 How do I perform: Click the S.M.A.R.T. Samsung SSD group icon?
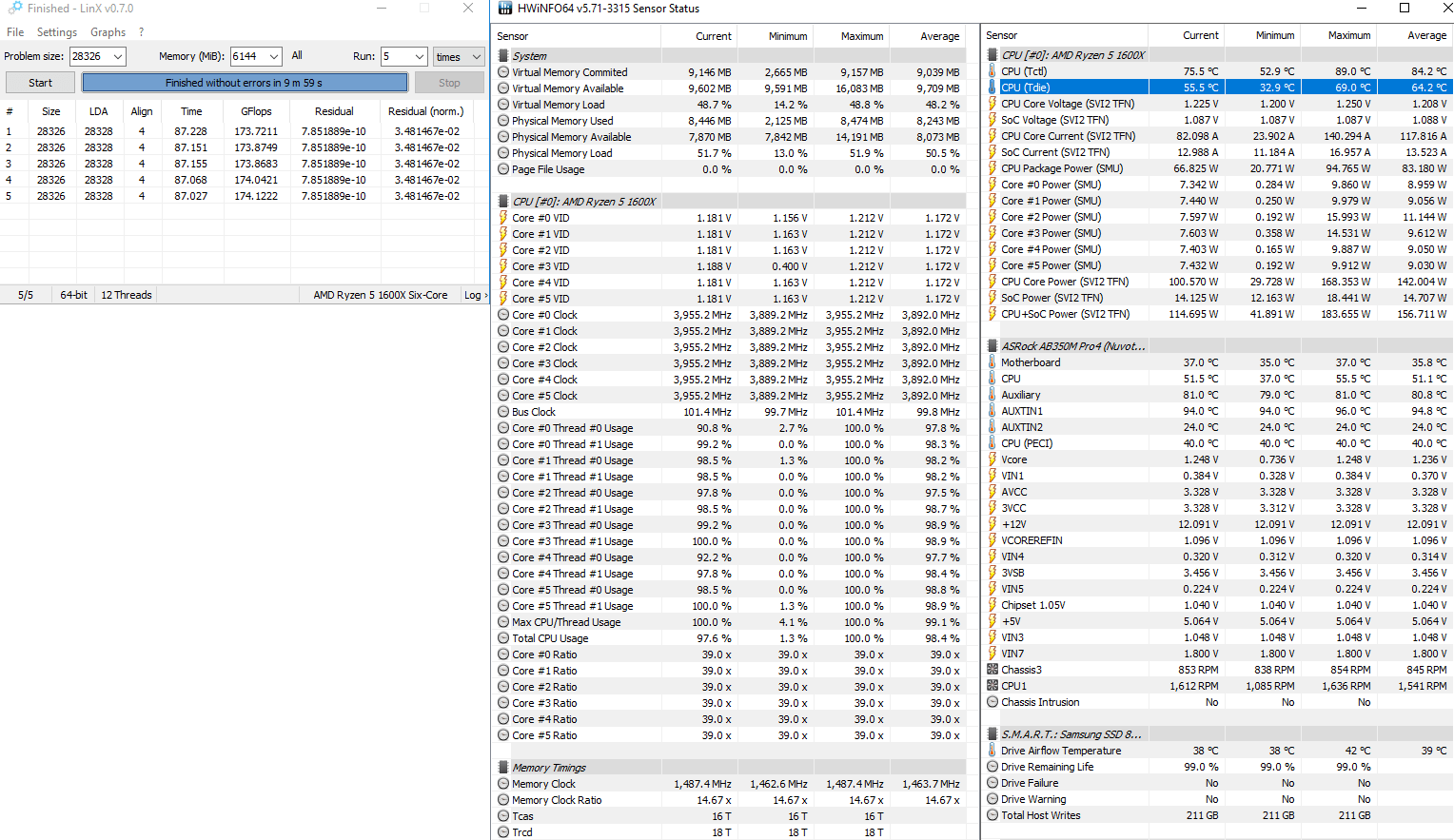point(992,734)
